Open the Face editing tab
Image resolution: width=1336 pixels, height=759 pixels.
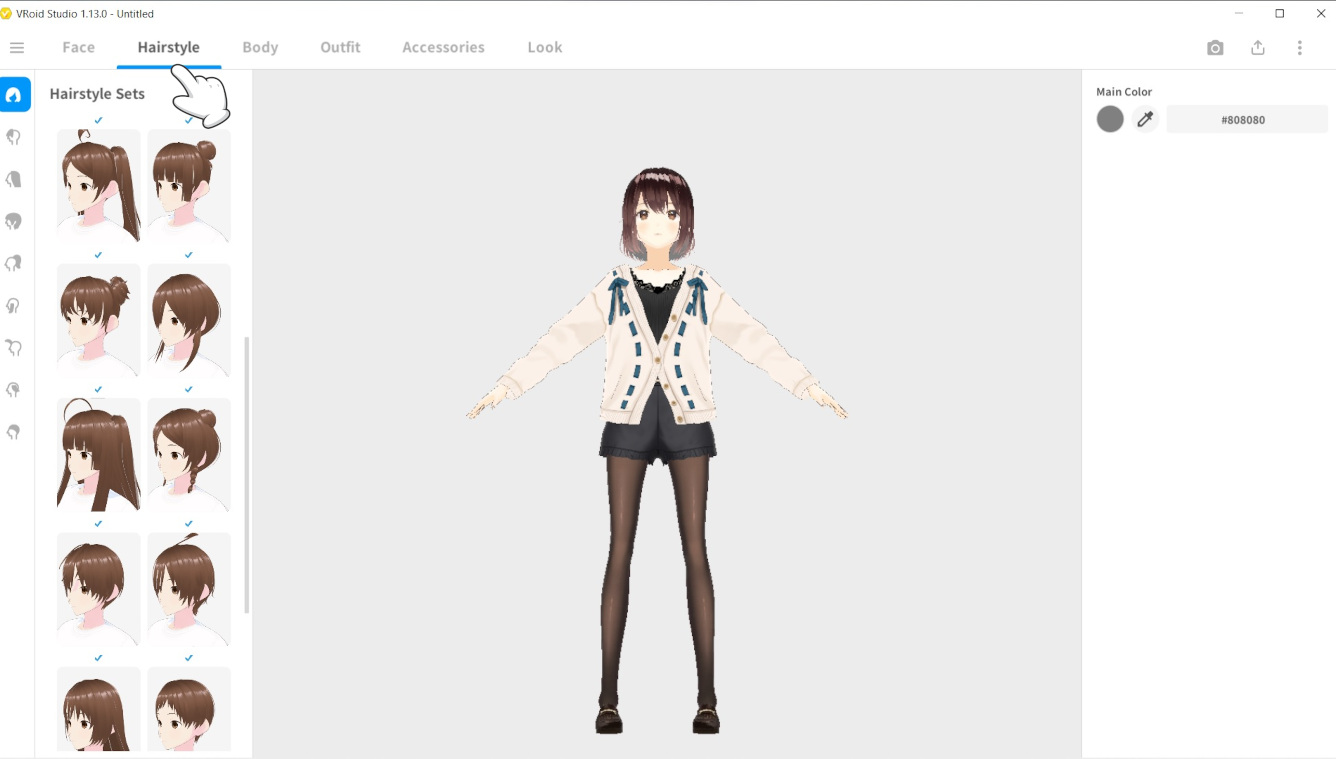[78, 47]
